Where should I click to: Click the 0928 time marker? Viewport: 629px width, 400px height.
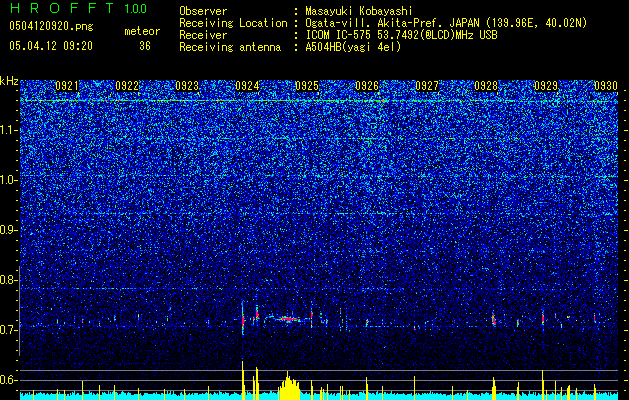pyautogui.click(x=486, y=86)
